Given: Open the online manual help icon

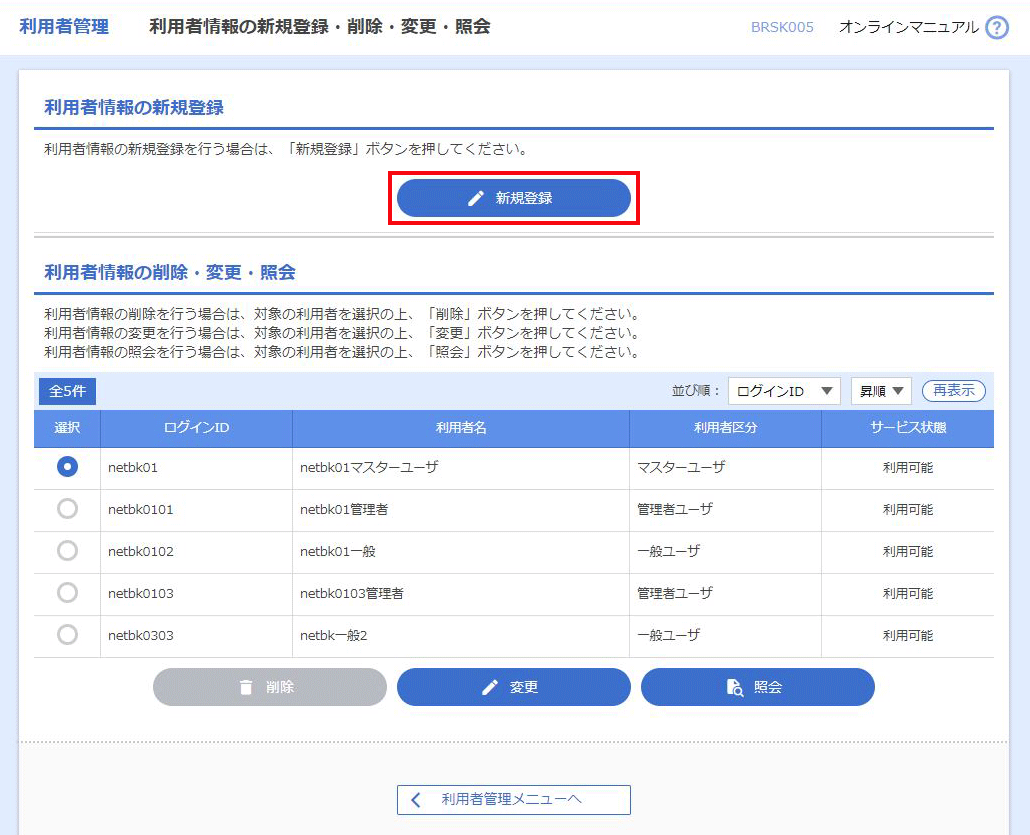Looking at the screenshot, I should point(997,28).
